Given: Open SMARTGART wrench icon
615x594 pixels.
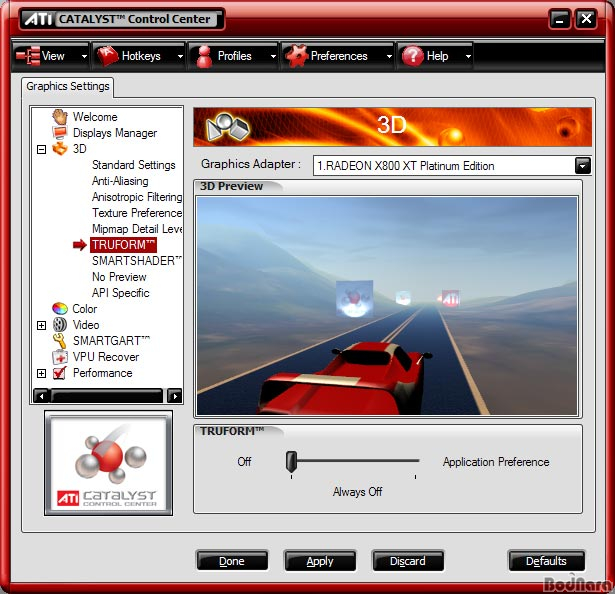Looking at the screenshot, I should pos(60,341).
